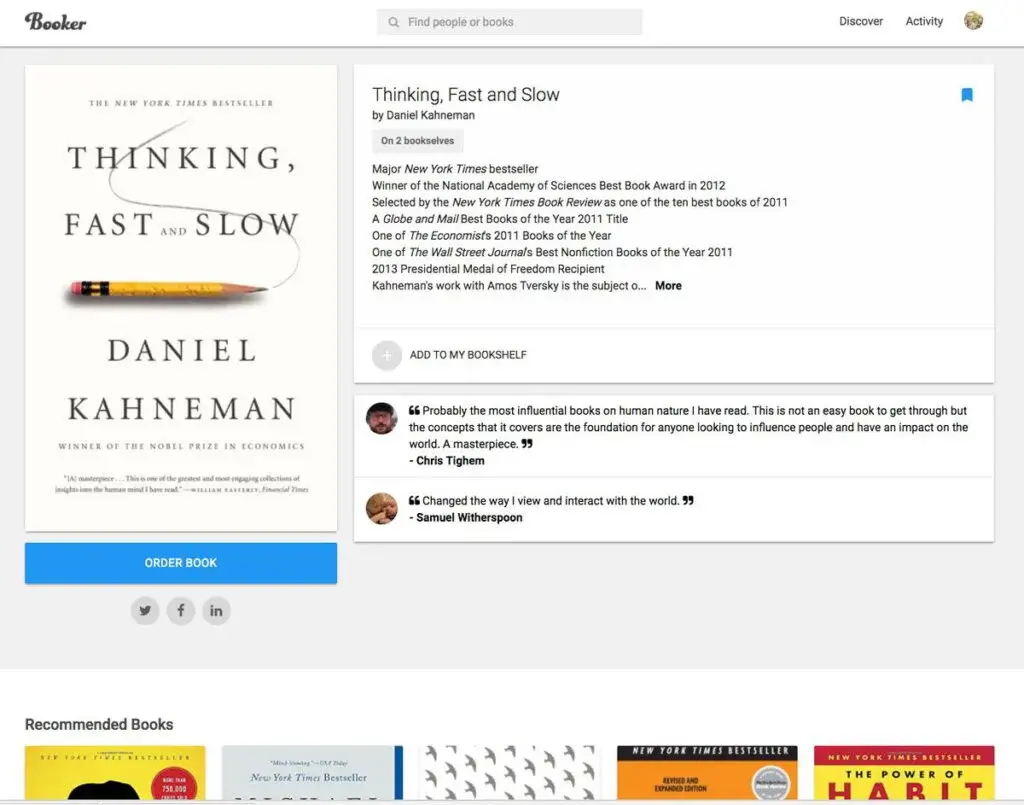Open Chris Tighem's avatar
The width and height of the screenshot is (1024, 805).
pos(381,418)
